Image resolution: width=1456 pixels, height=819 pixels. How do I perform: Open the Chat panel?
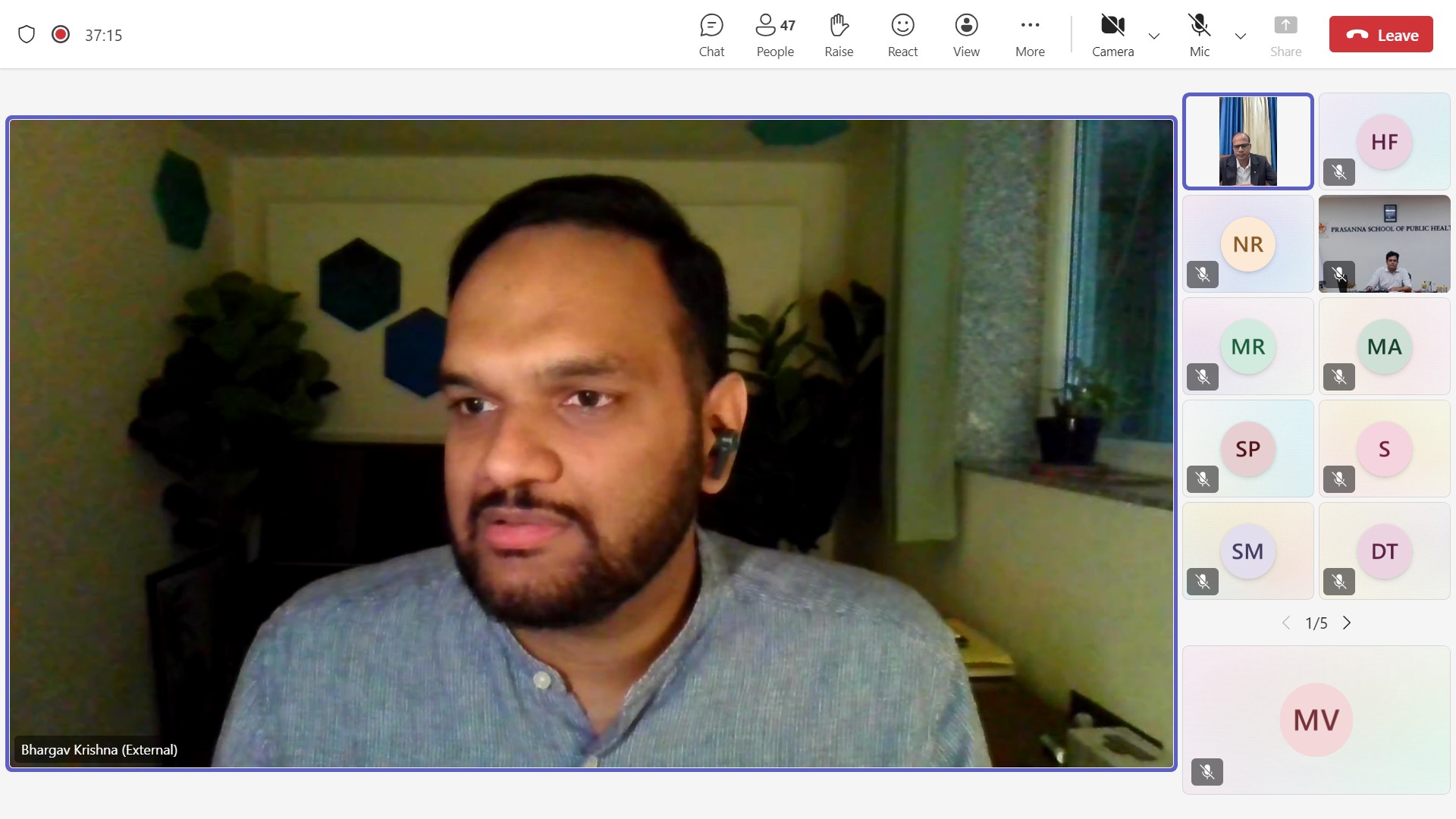click(x=711, y=35)
